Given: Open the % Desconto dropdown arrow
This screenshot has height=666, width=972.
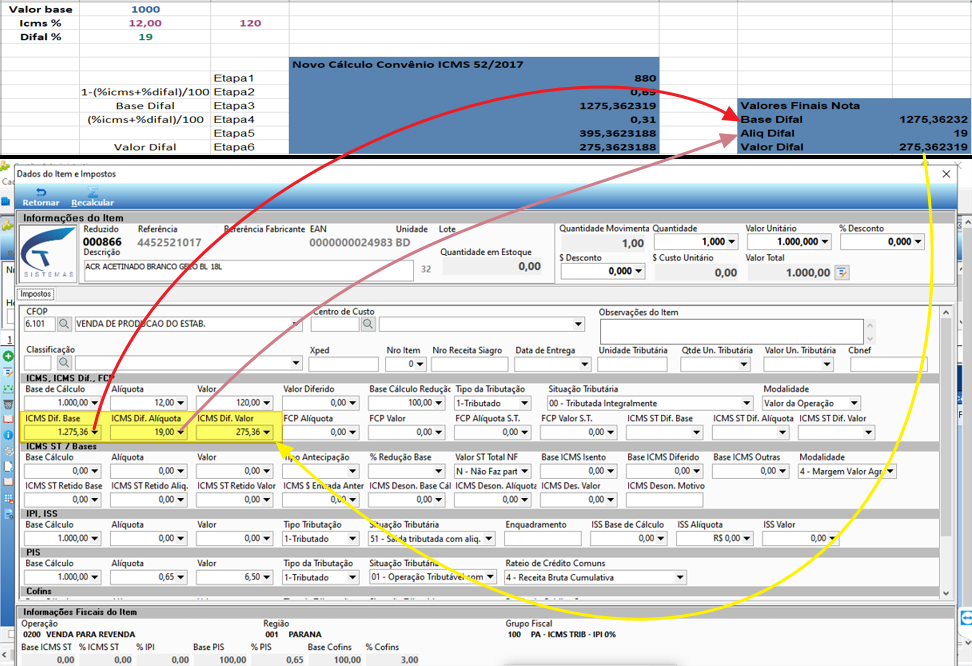Looking at the screenshot, I should click(x=918, y=242).
